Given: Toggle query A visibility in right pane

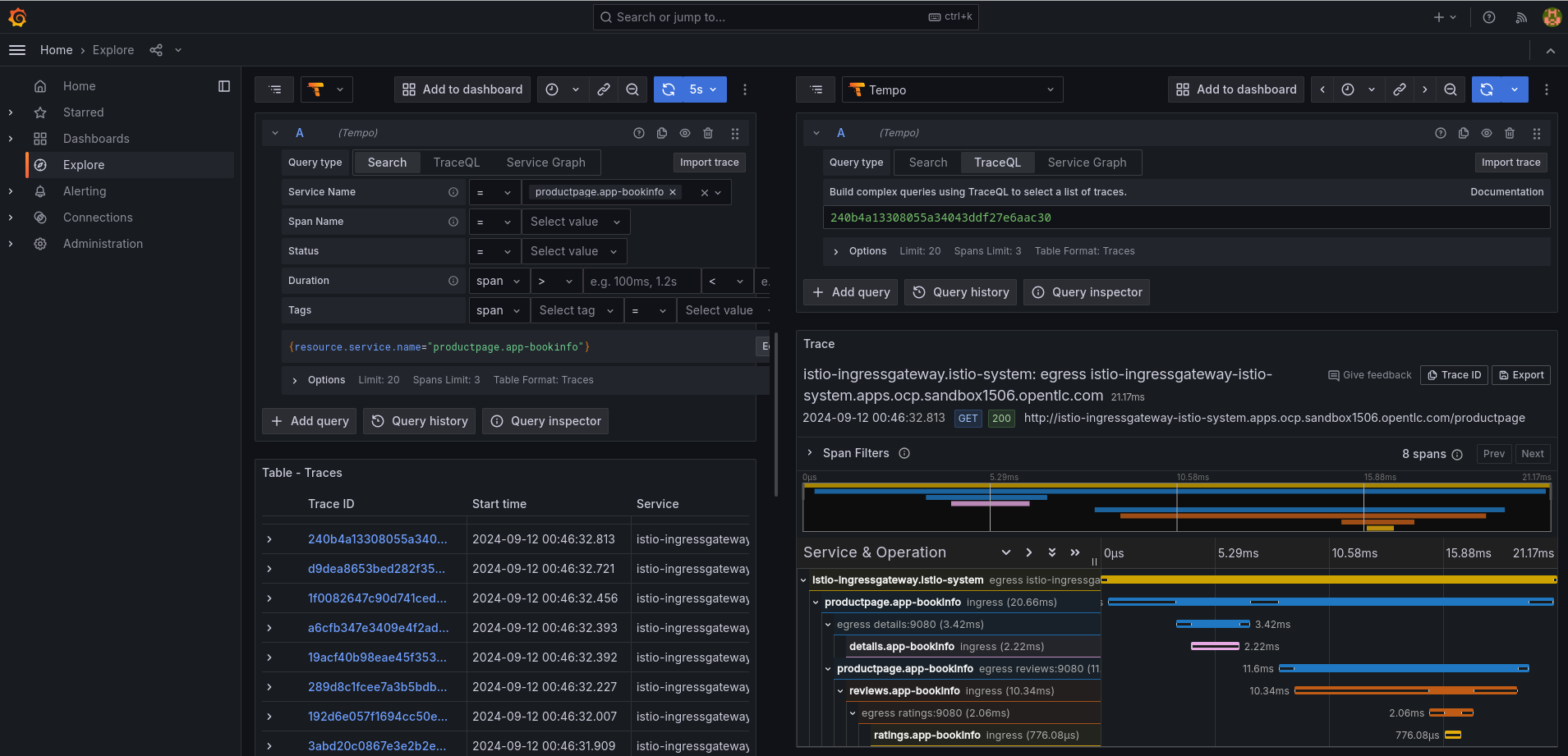Looking at the screenshot, I should click(x=1487, y=133).
